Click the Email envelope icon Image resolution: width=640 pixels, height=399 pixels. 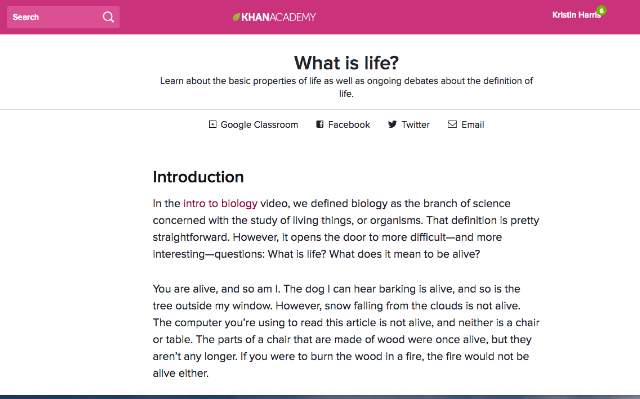(x=452, y=124)
